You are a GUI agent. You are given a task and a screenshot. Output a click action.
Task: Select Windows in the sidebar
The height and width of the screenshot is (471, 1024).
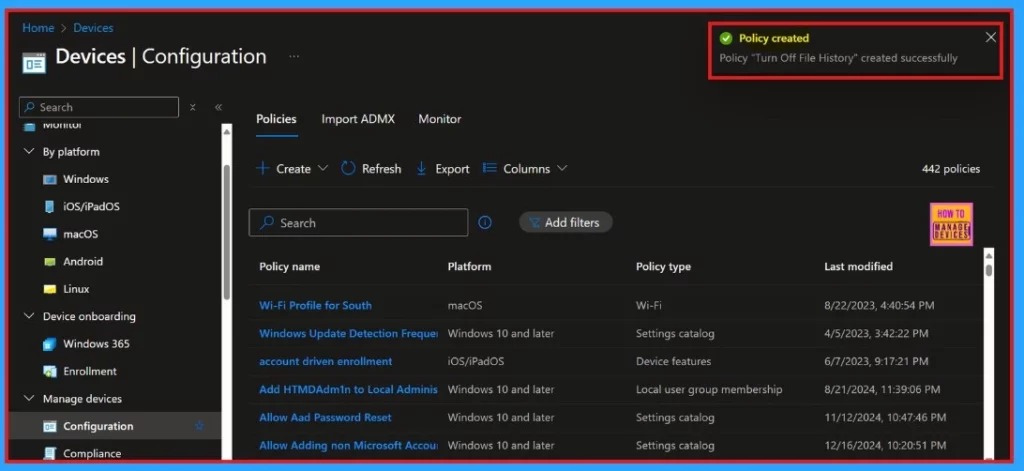click(x=86, y=179)
